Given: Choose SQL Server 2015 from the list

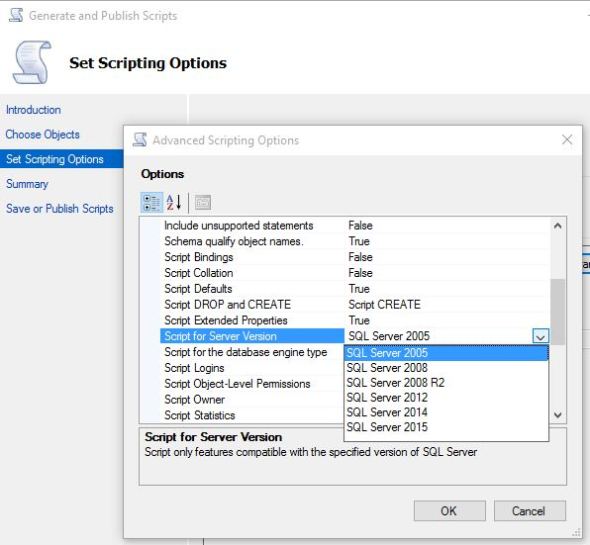Looking at the screenshot, I should 446,427.
